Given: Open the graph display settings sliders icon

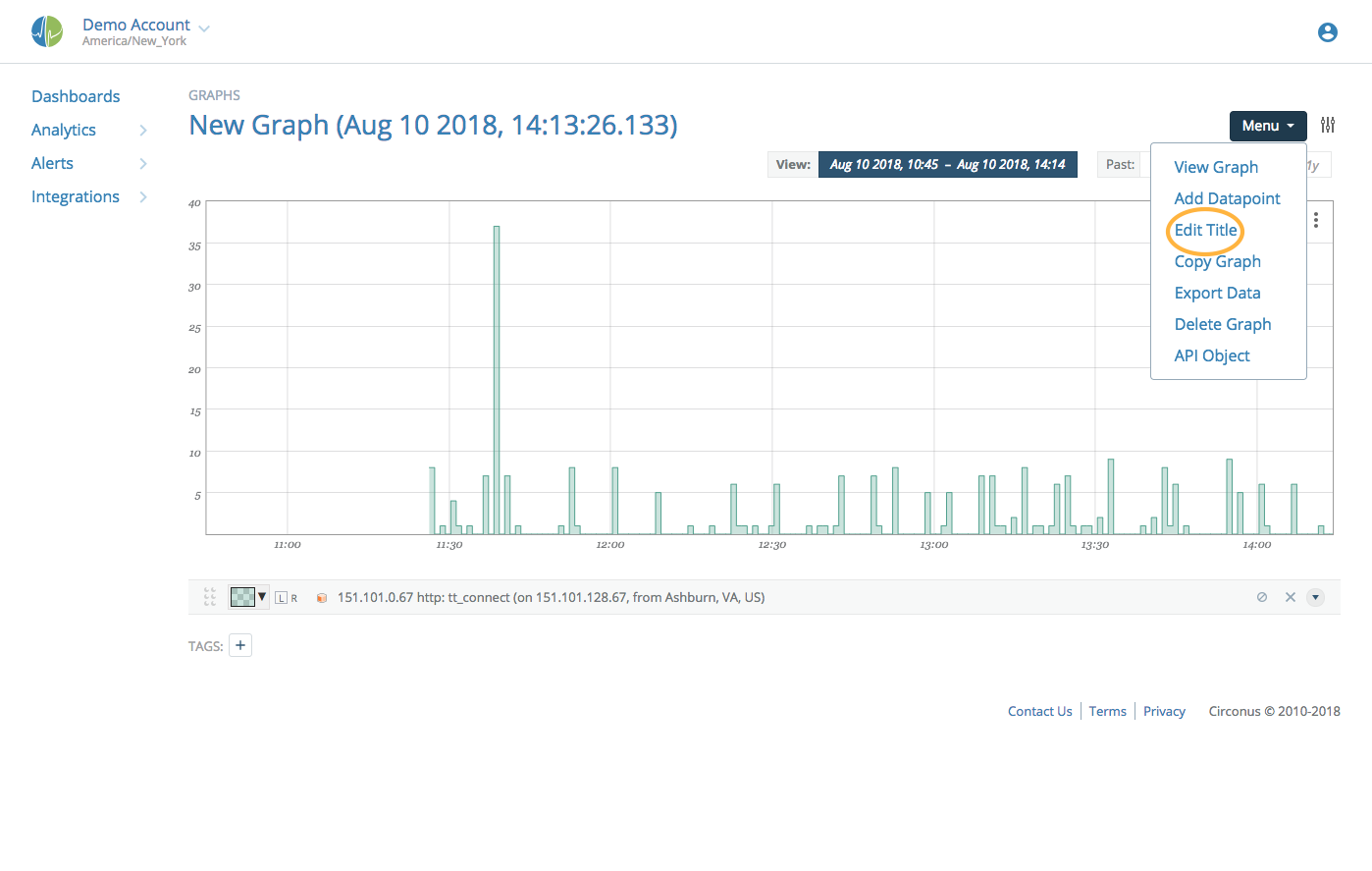Looking at the screenshot, I should tap(1328, 125).
